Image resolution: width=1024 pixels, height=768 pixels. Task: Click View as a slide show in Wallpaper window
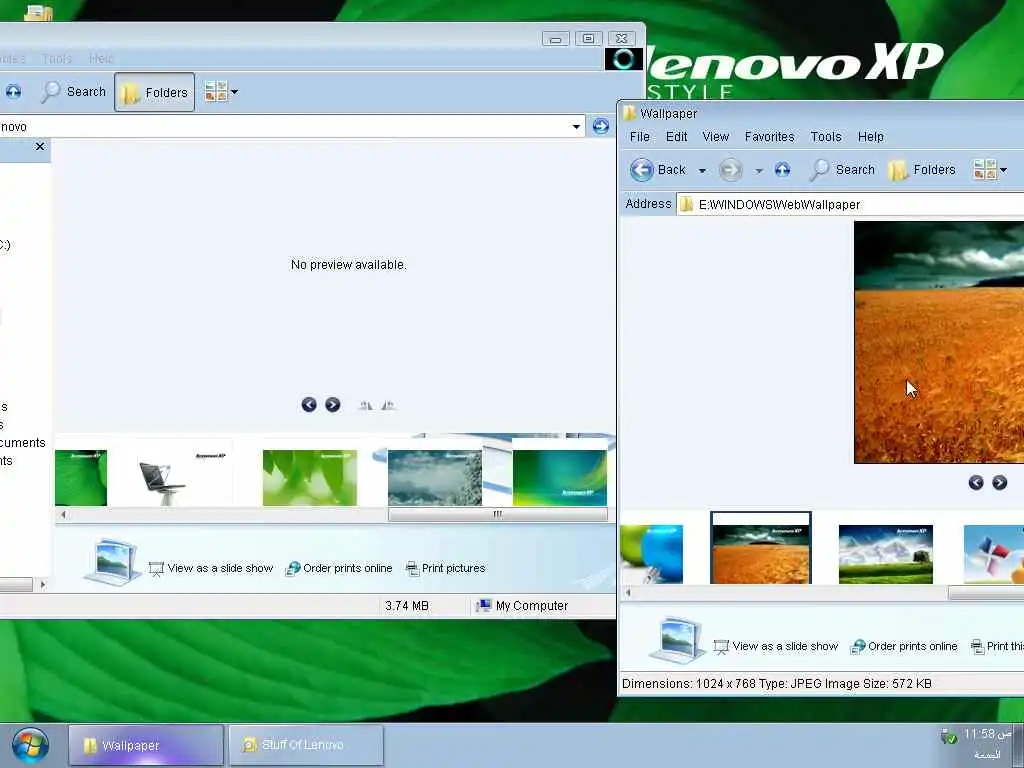click(776, 647)
